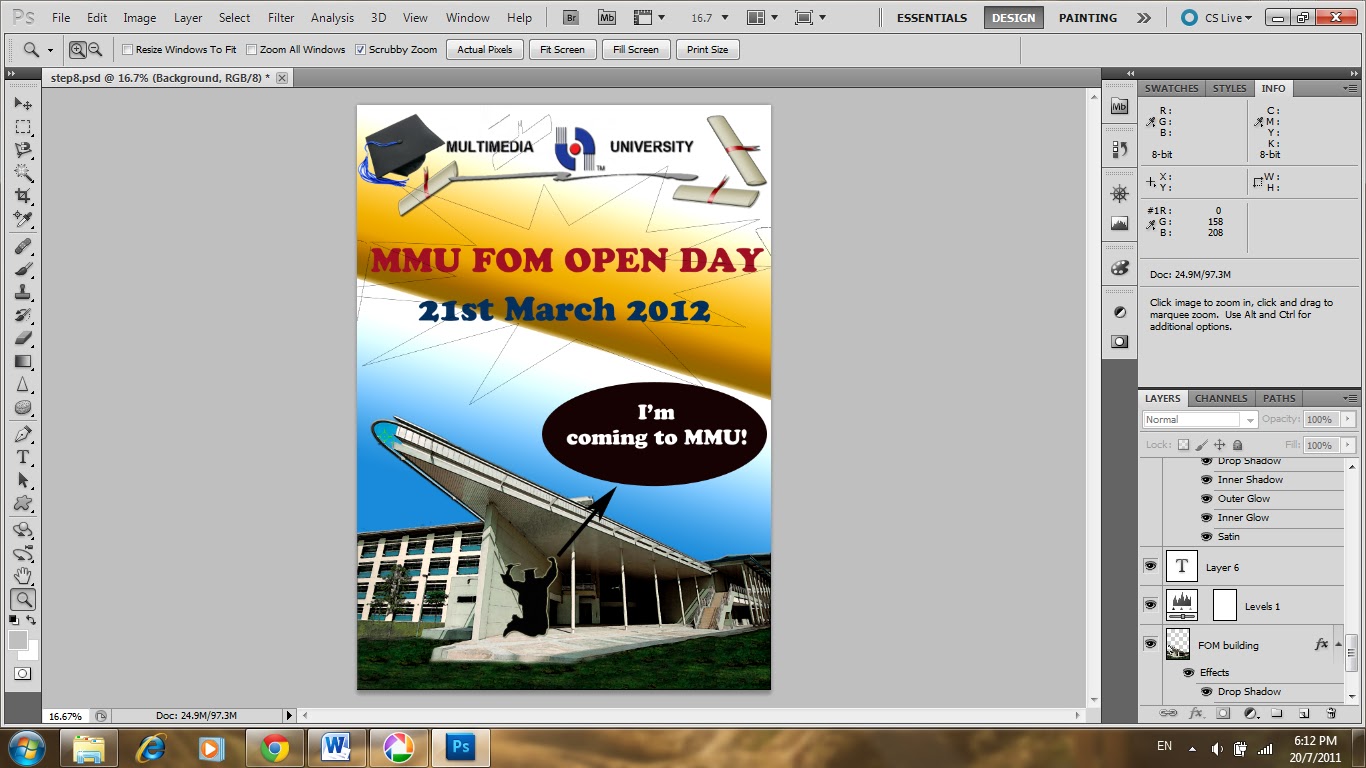The width and height of the screenshot is (1366, 768).
Task: Select the Eraser tool
Action: pyautogui.click(x=23, y=338)
